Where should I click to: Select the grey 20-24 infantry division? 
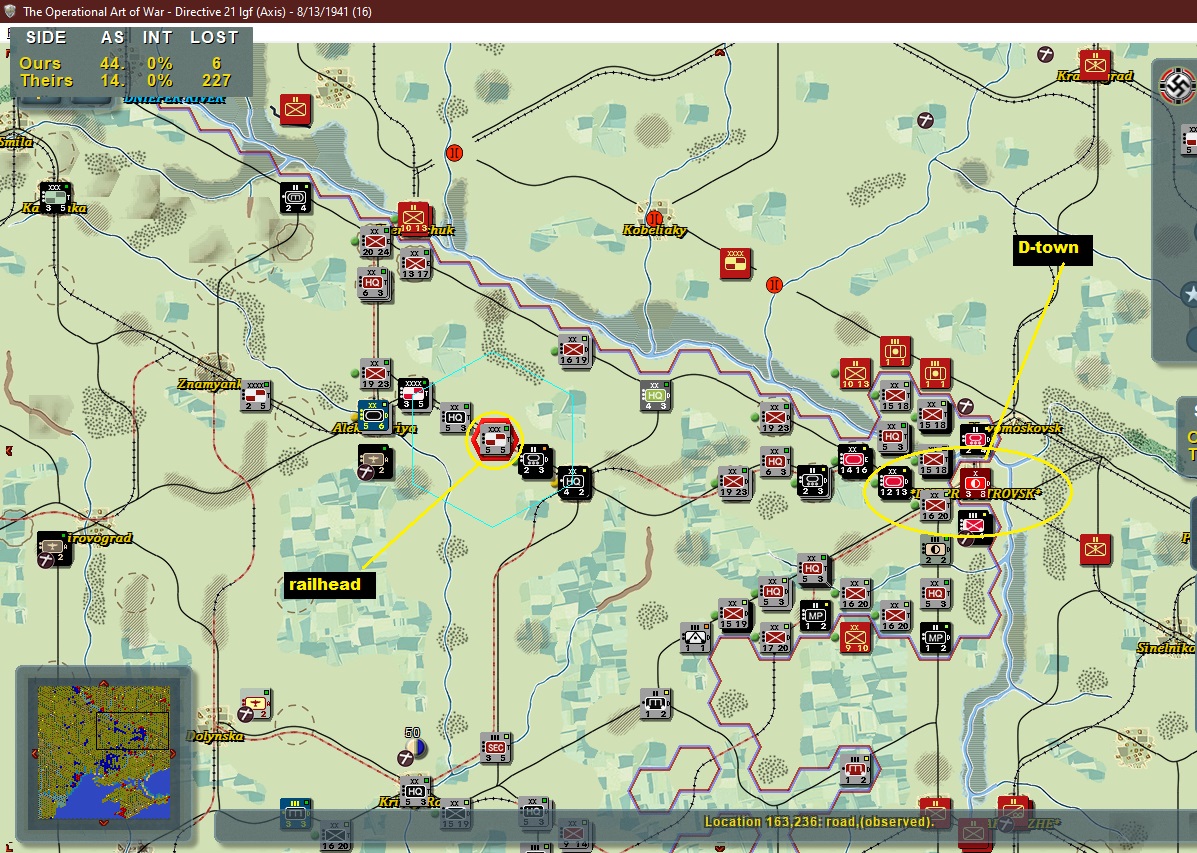click(x=376, y=241)
